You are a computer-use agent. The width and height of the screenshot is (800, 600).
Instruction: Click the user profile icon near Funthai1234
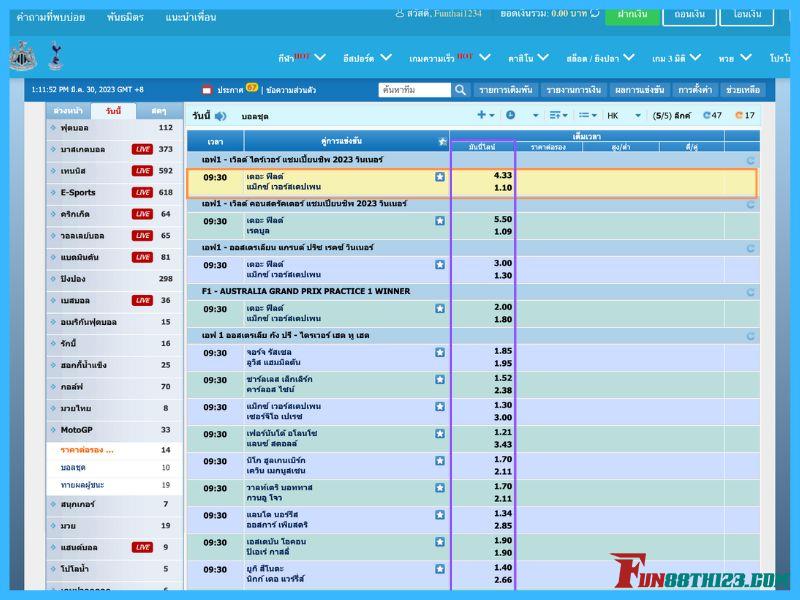coord(400,13)
